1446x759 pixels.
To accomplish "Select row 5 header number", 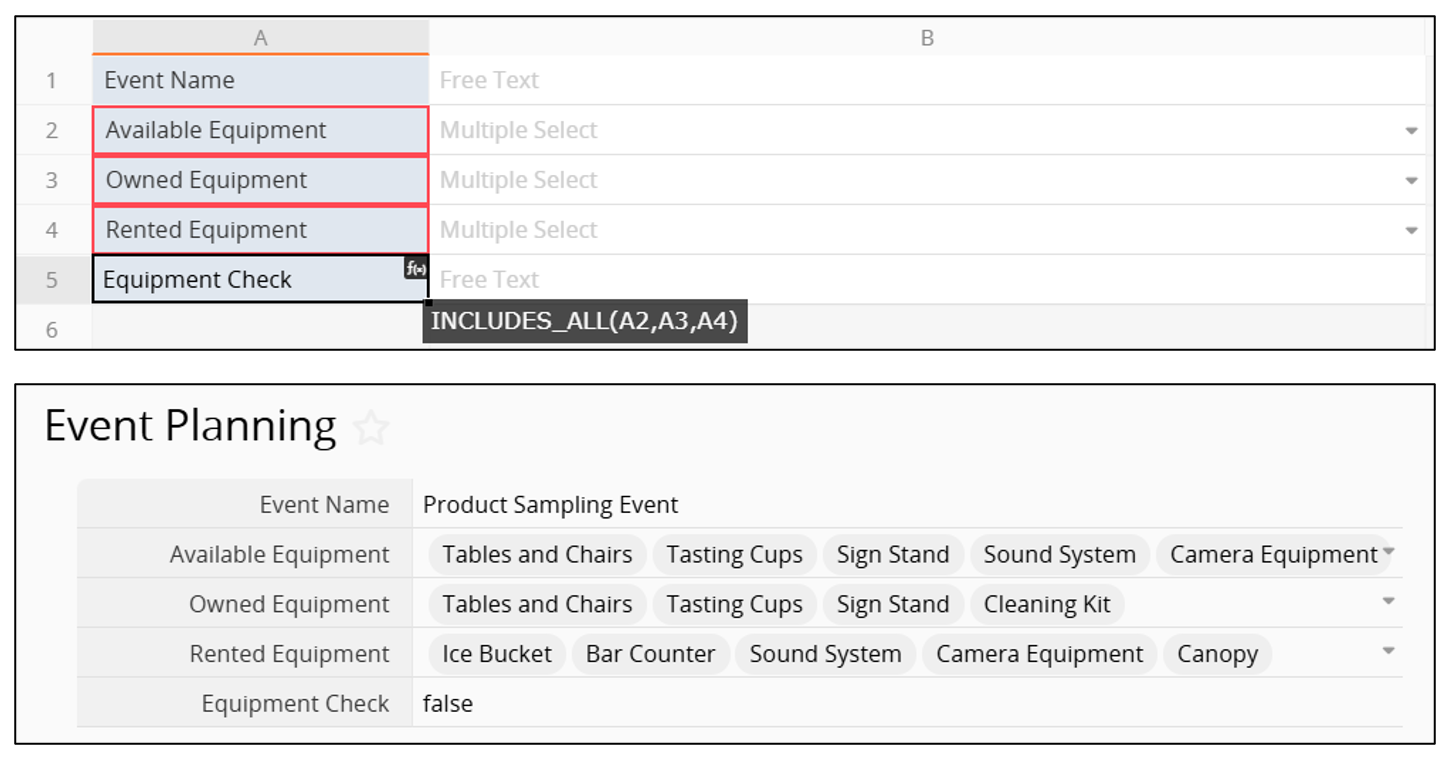I will pyautogui.click(x=52, y=280).
